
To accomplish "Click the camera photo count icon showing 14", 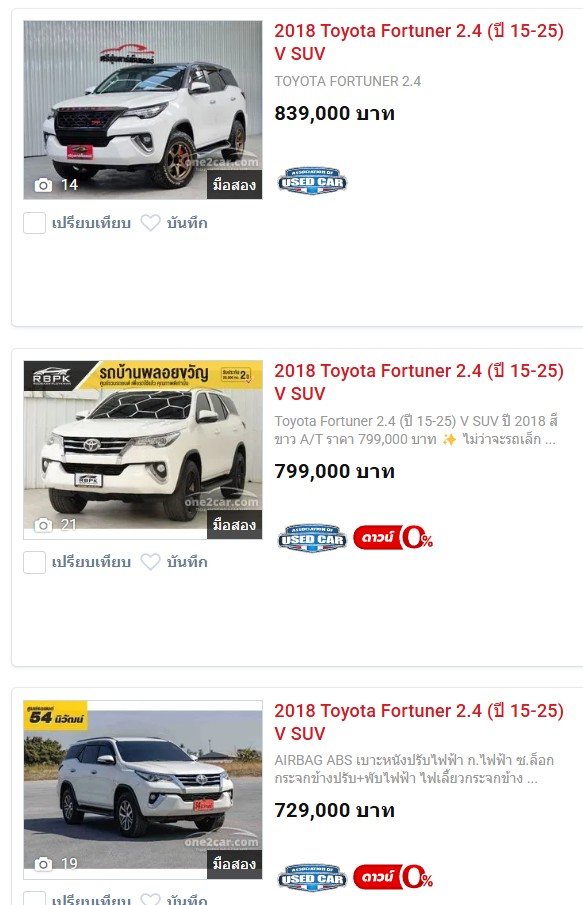I will (43, 185).
